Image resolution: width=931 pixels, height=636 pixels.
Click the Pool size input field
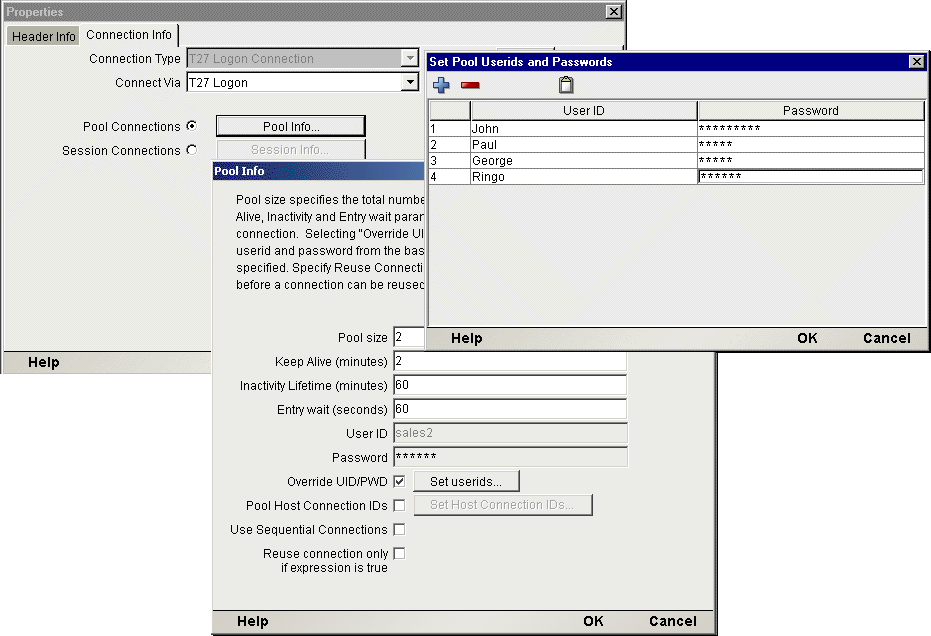(412, 337)
